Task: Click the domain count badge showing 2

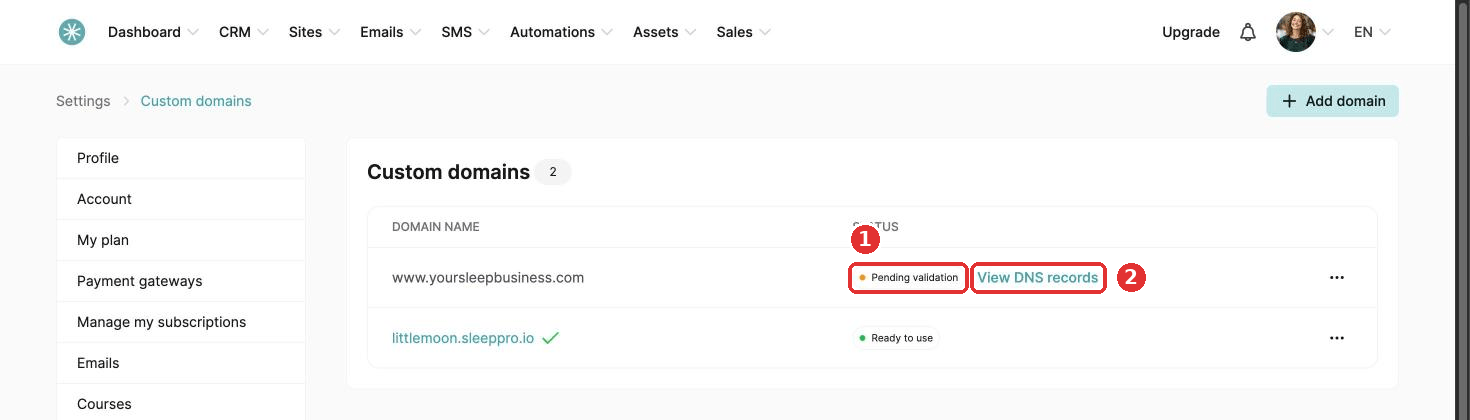Action: click(x=553, y=172)
